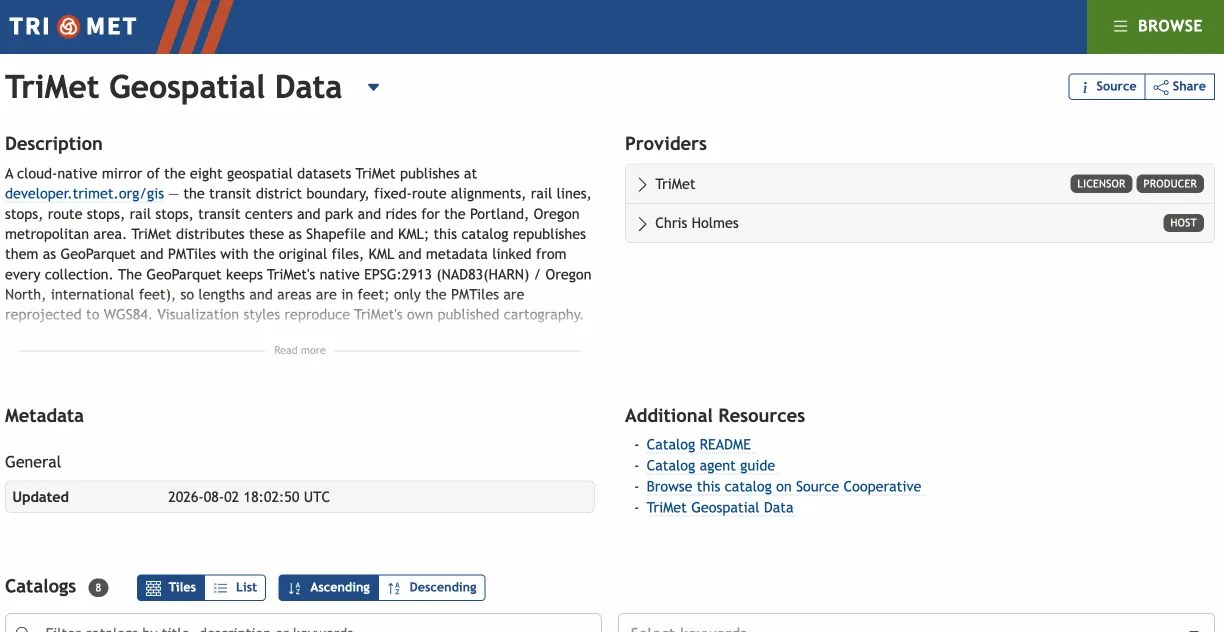
Task: Open Browse this catalog on Source Cooperative
Action: tap(783, 487)
